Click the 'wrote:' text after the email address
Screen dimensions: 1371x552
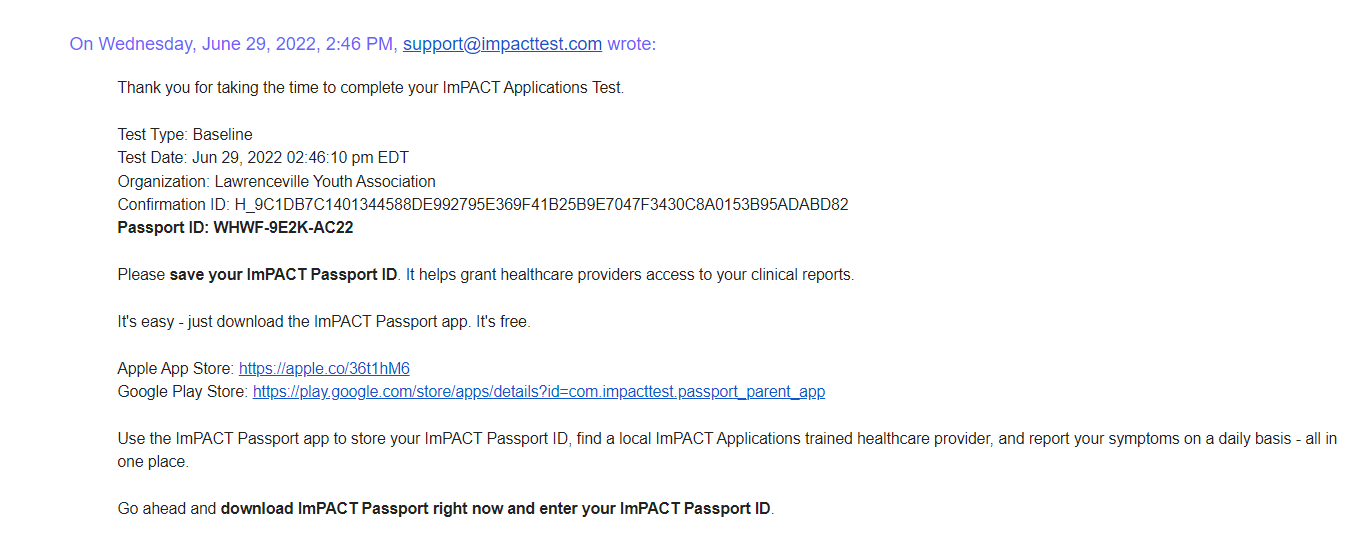point(632,44)
